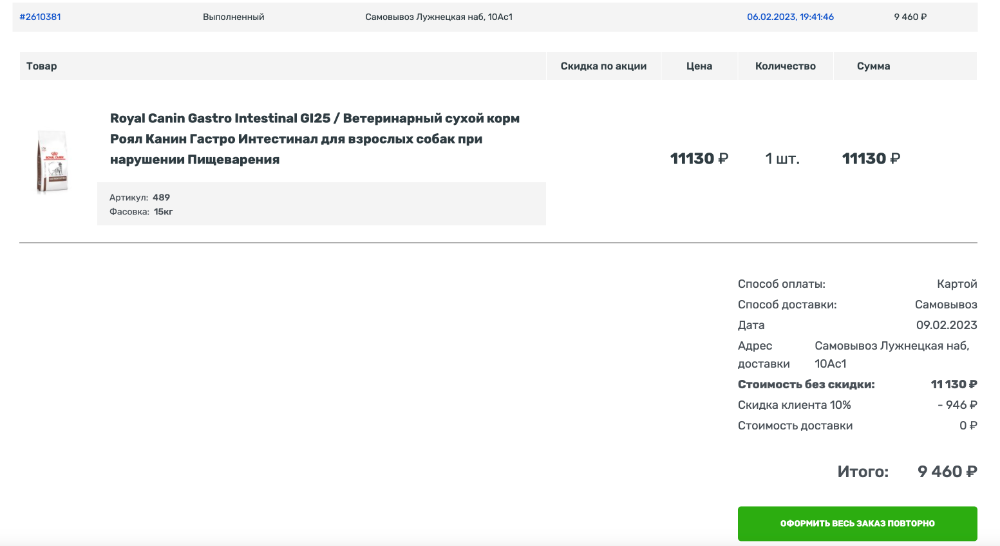
Task: Click the payment method value 'Картой'
Action: pos(956,284)
